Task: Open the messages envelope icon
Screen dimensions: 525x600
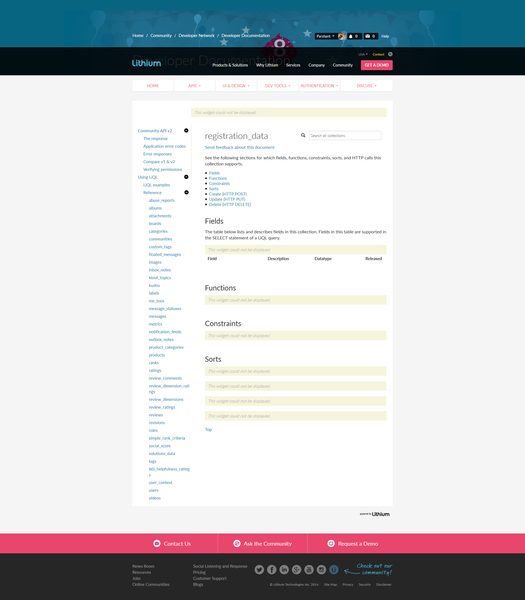Action: [x=368, y=36]
